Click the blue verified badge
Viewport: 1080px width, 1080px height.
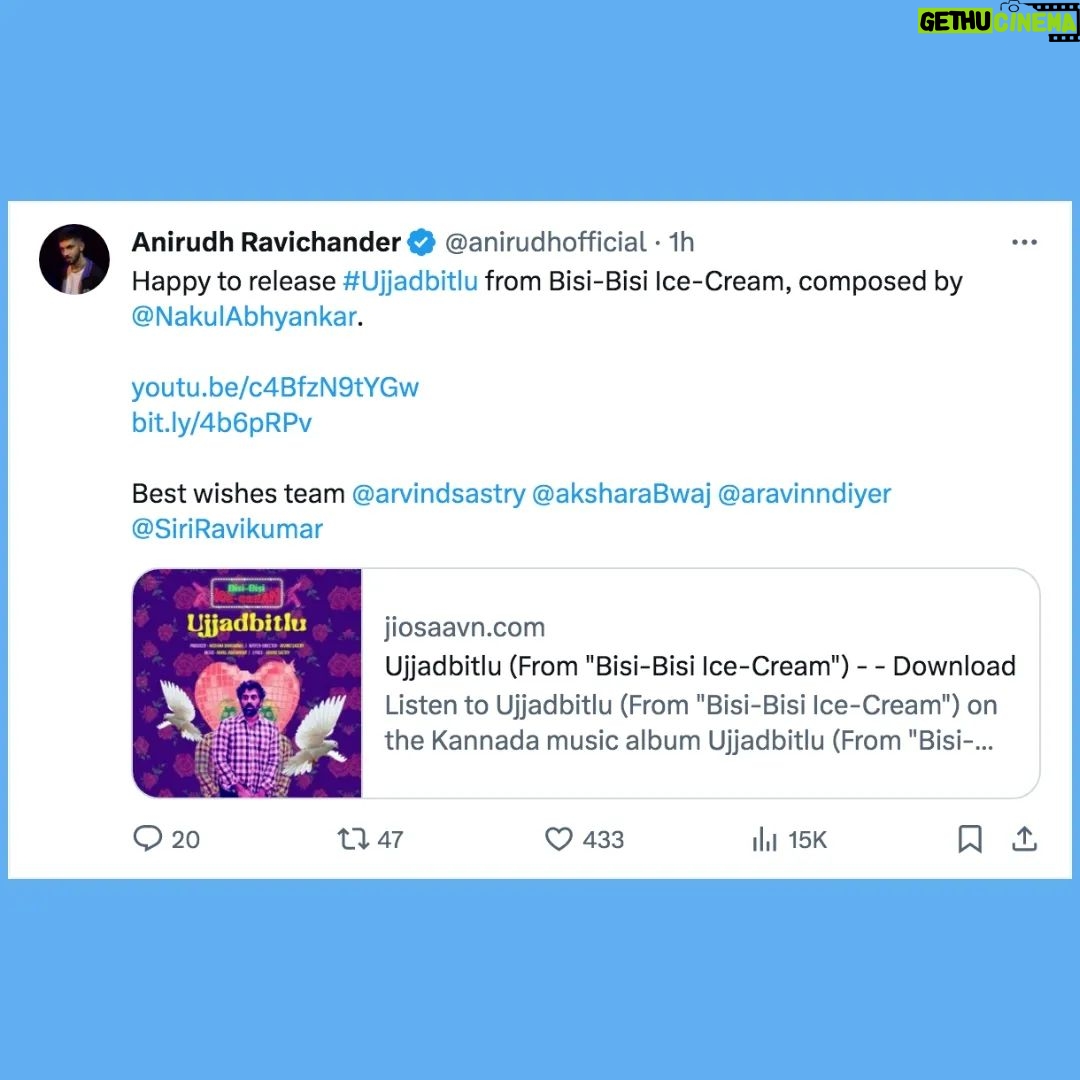click(x=422, y=242)
